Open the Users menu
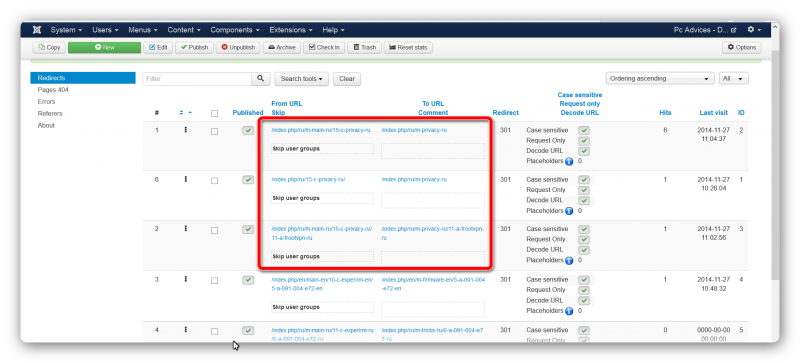The width and height of the screenshot is (800, 363). click(105, 30)
